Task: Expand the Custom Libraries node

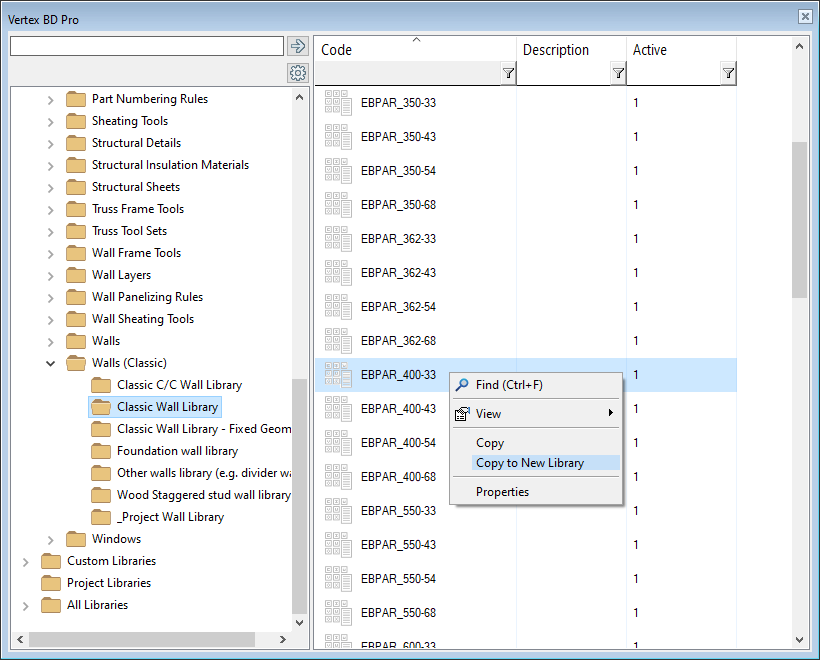Action: (26, 561)
